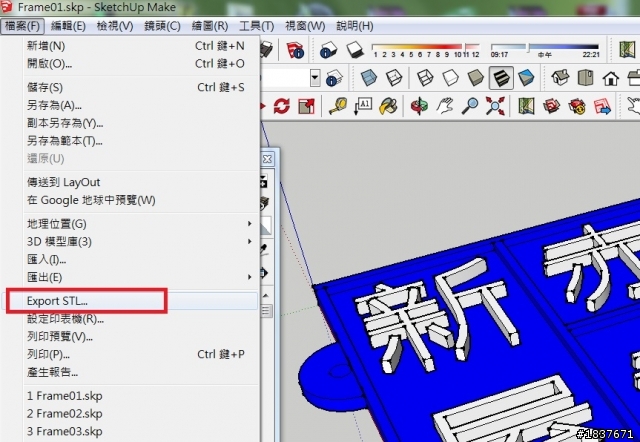Viewport: 640px width, 442px height.
Task: Open the 繪圖(R) menu
Action: (x=210, y=26)
